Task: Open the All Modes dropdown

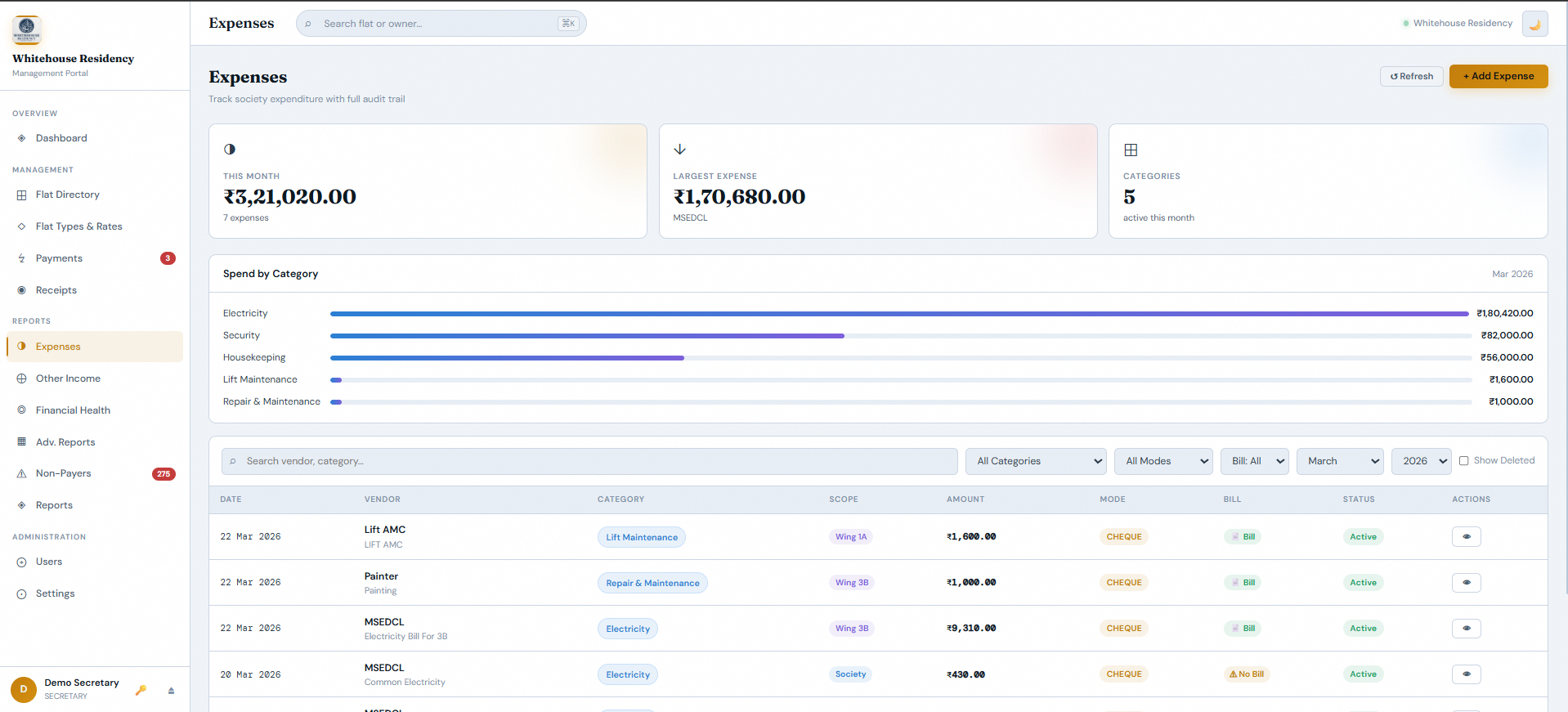Action: pos(1163,461)
